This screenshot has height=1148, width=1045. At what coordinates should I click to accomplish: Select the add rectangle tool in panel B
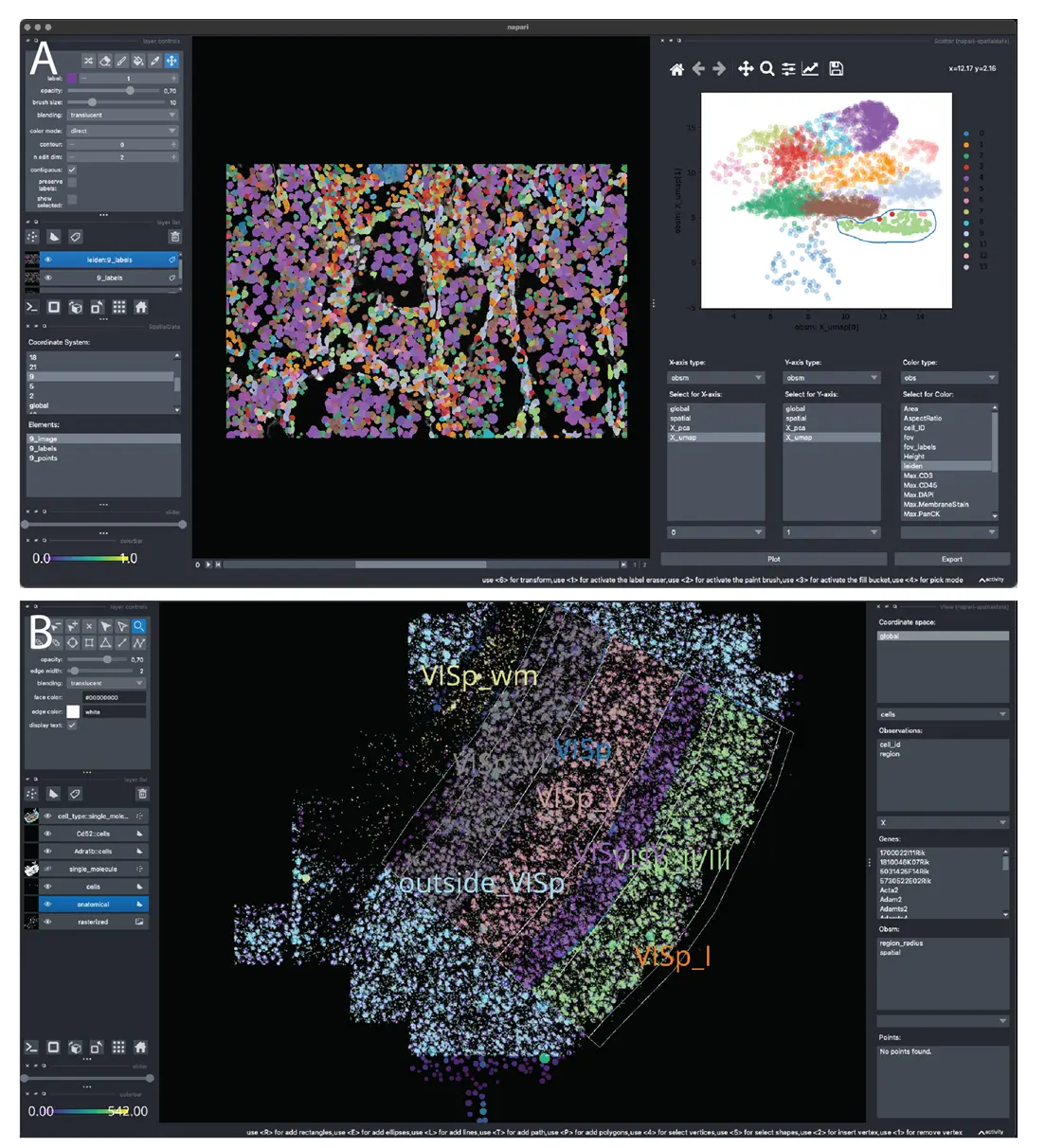[x=89, y=642]
